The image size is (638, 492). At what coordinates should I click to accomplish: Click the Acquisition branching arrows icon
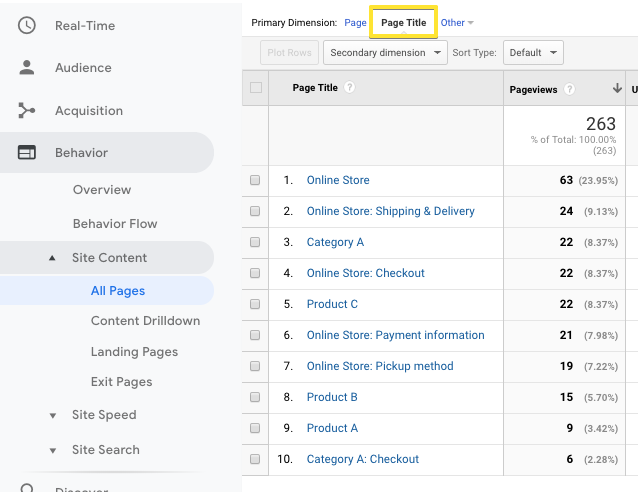pos(27,111)
